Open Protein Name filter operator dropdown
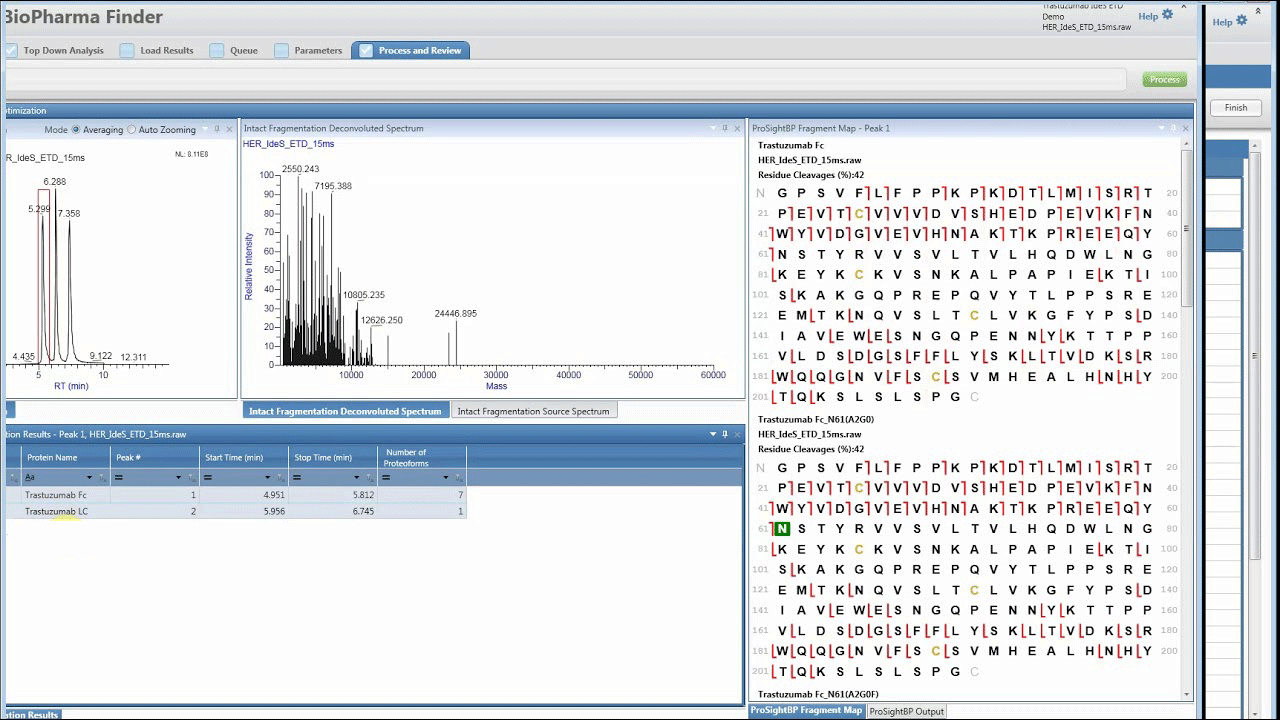Viewport: 1280px width, 720px height. coord(89,478)
